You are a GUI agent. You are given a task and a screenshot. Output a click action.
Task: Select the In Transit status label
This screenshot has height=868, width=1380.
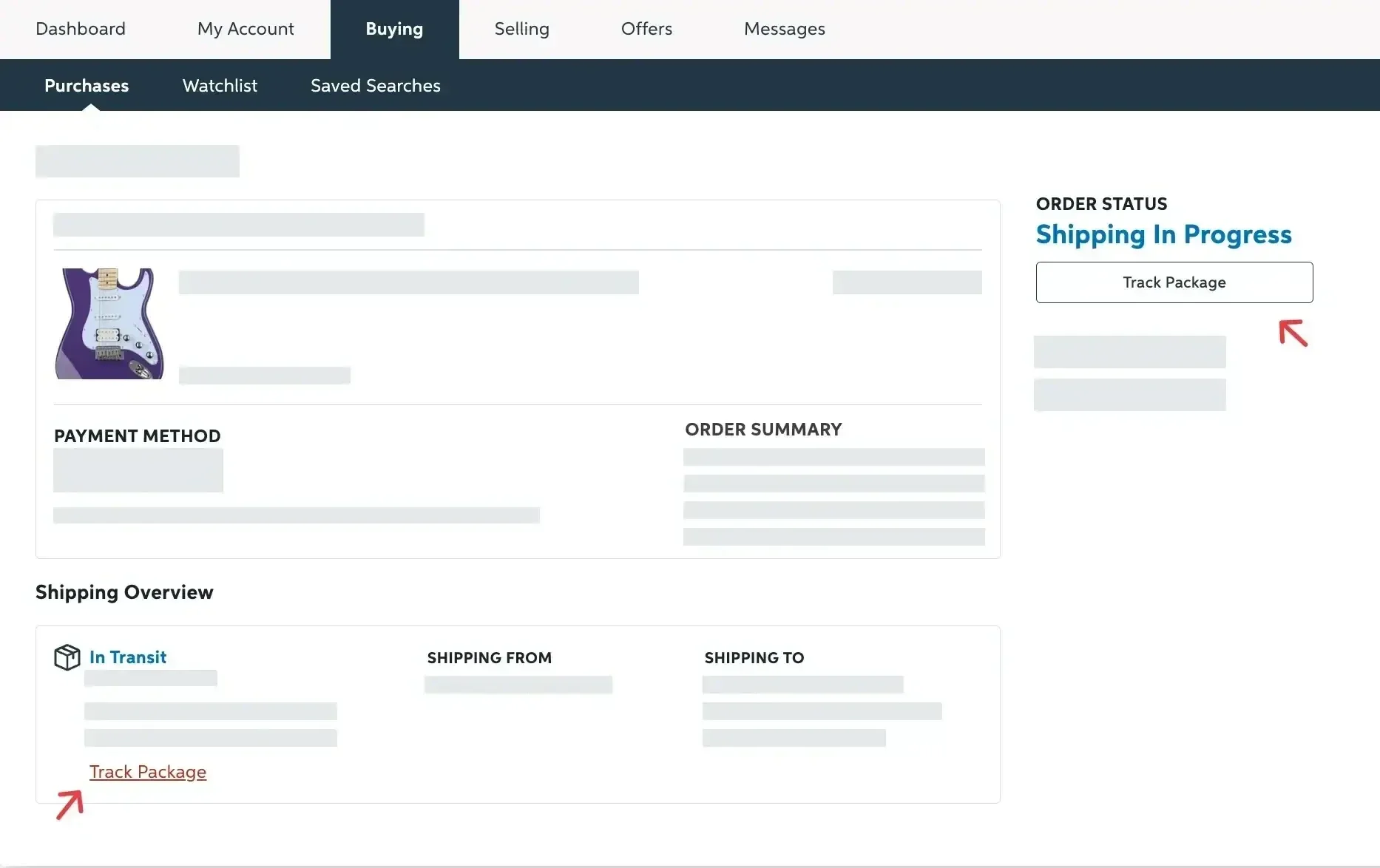[x=127, y=657]
